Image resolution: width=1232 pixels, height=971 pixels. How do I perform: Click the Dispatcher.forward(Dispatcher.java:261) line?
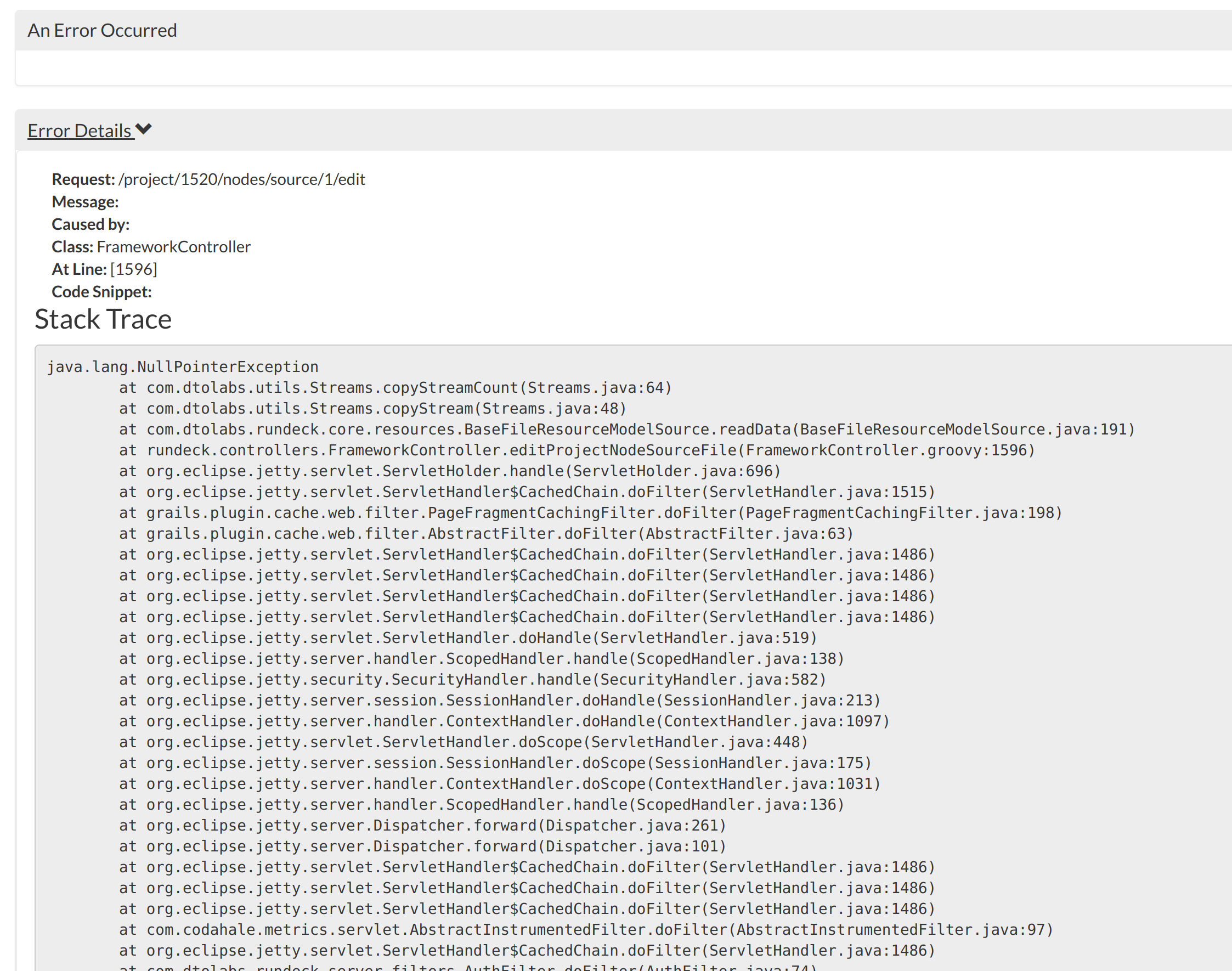pos(422,826)
